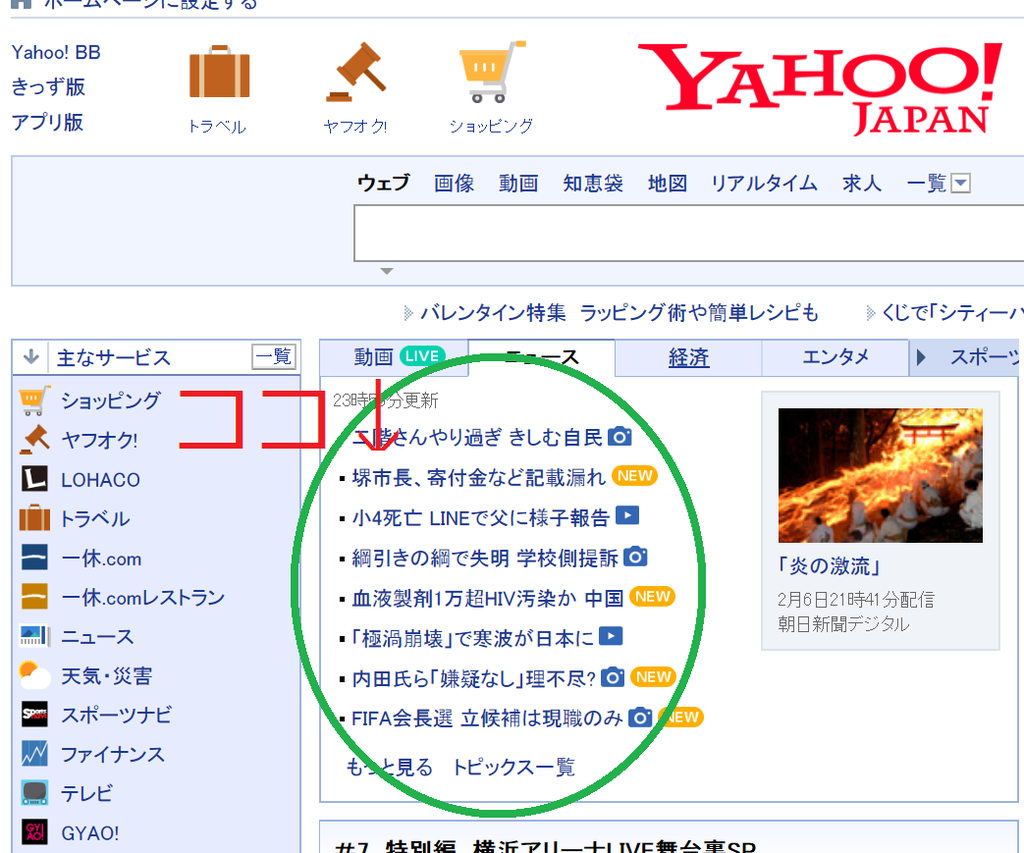
Task: Click the weather sun-cloud icon
Action: [35, 675]
